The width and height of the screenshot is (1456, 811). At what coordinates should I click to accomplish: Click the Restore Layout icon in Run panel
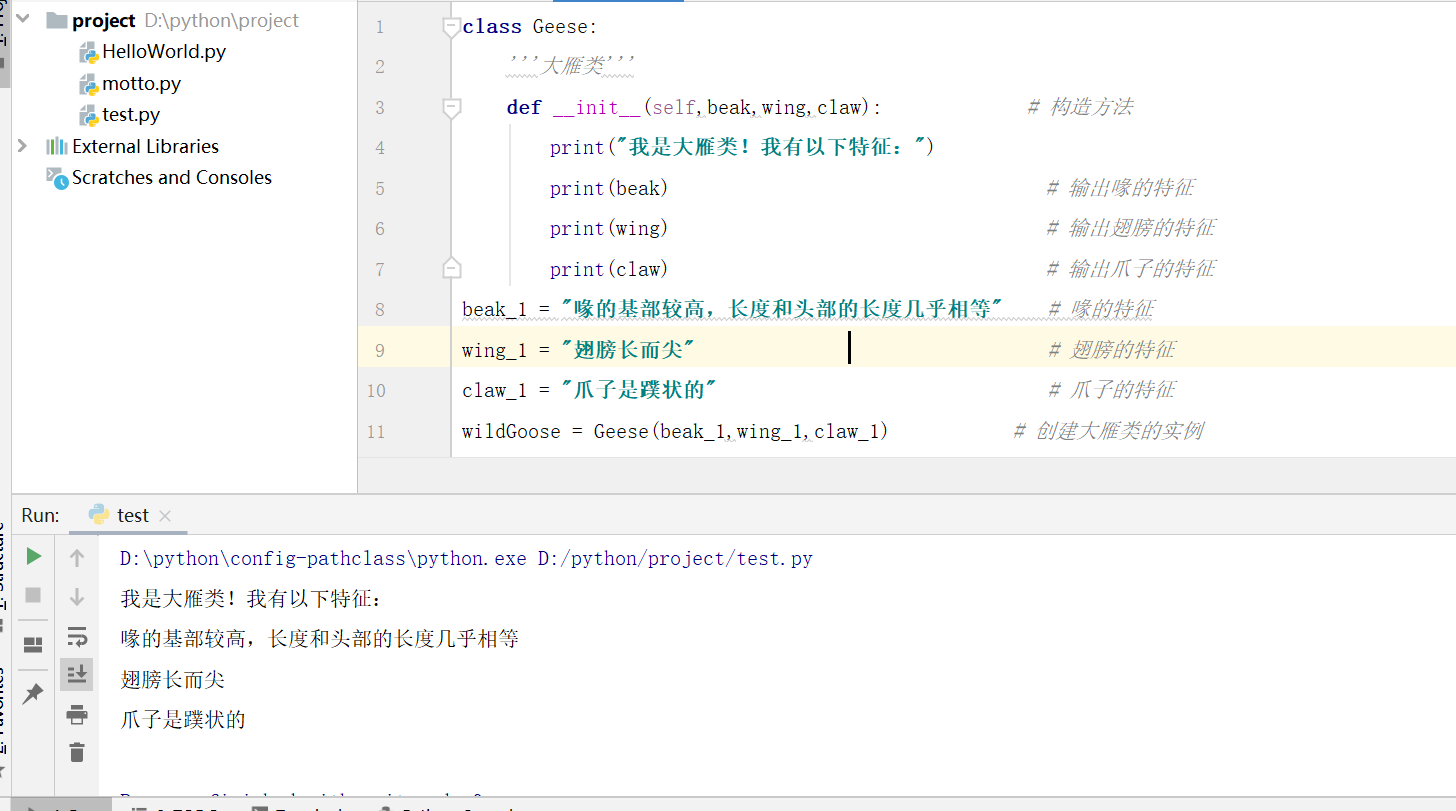(33, 644)
